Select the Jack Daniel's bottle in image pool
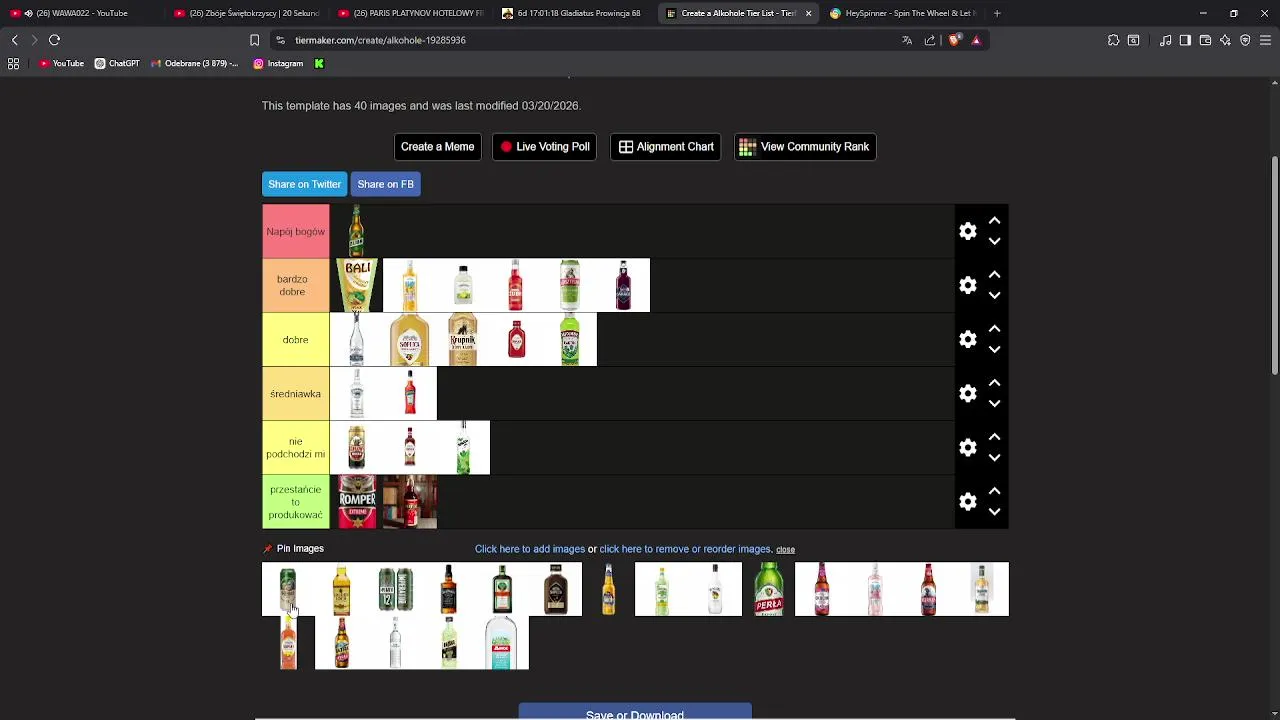 pos(448,589)
